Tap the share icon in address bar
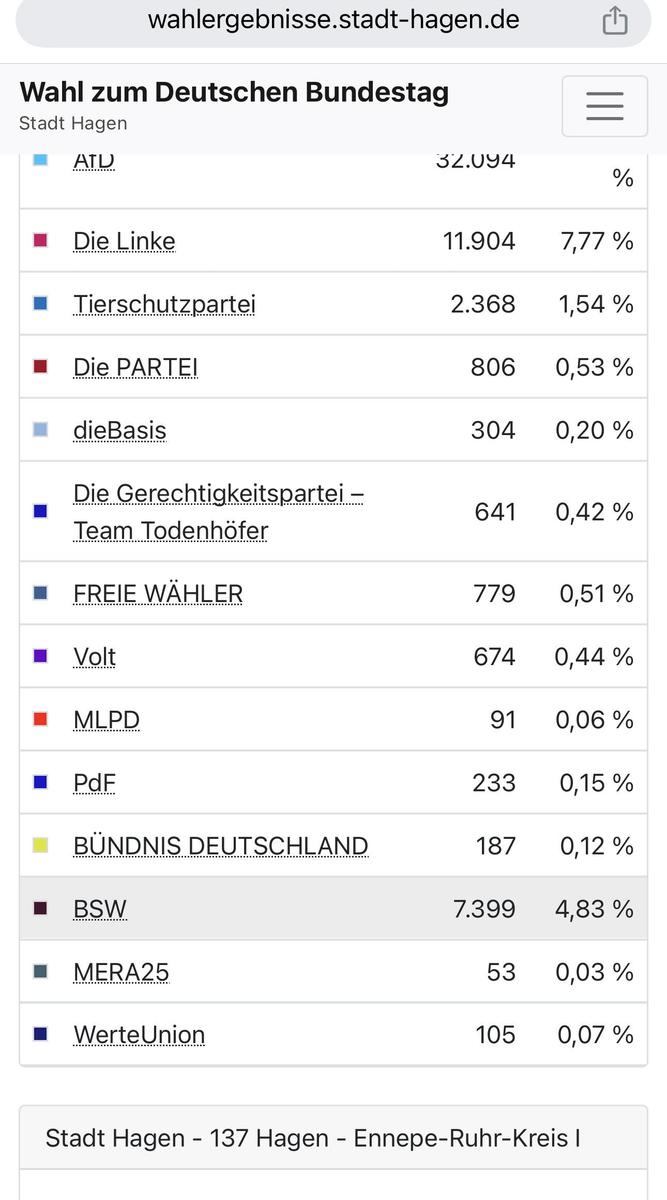This screenshot has height=1200, width=667. point(615,20)
